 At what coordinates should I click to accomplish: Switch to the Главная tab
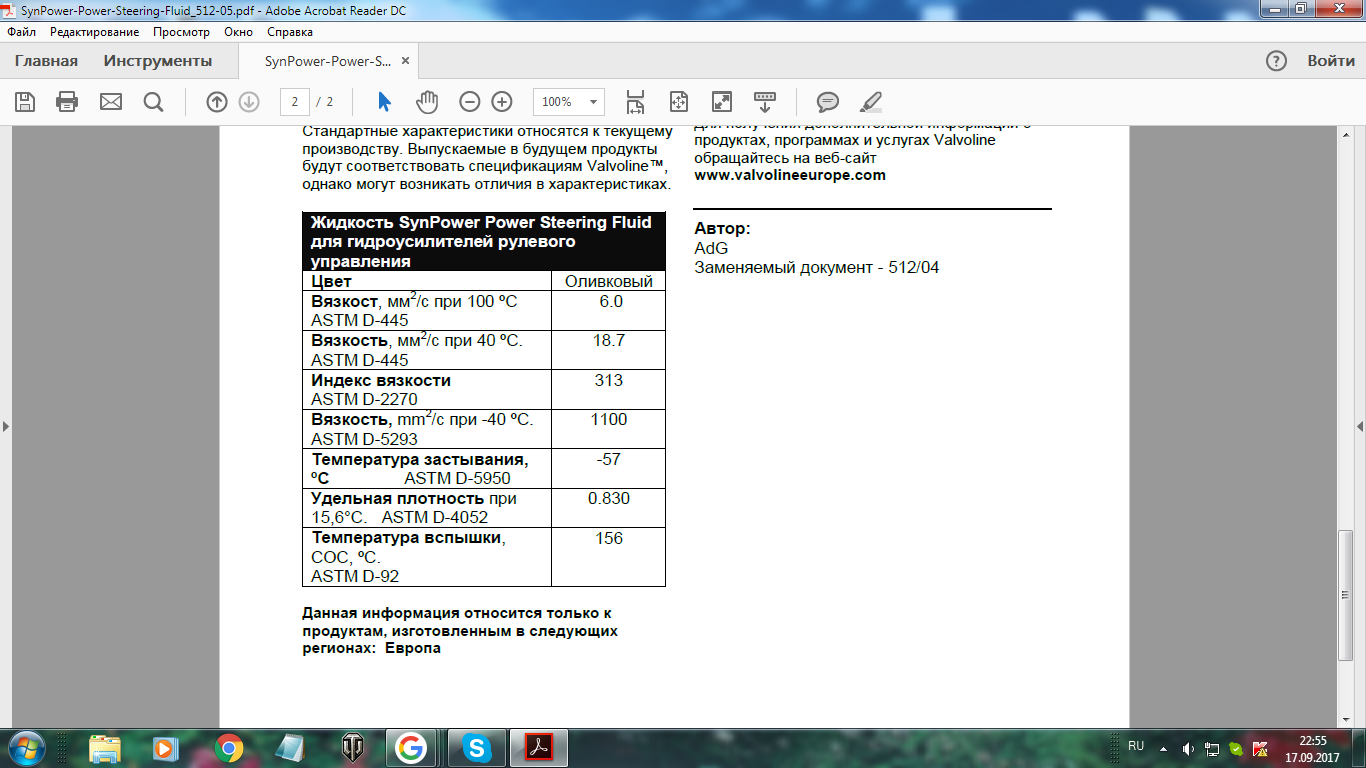[46, 61]
